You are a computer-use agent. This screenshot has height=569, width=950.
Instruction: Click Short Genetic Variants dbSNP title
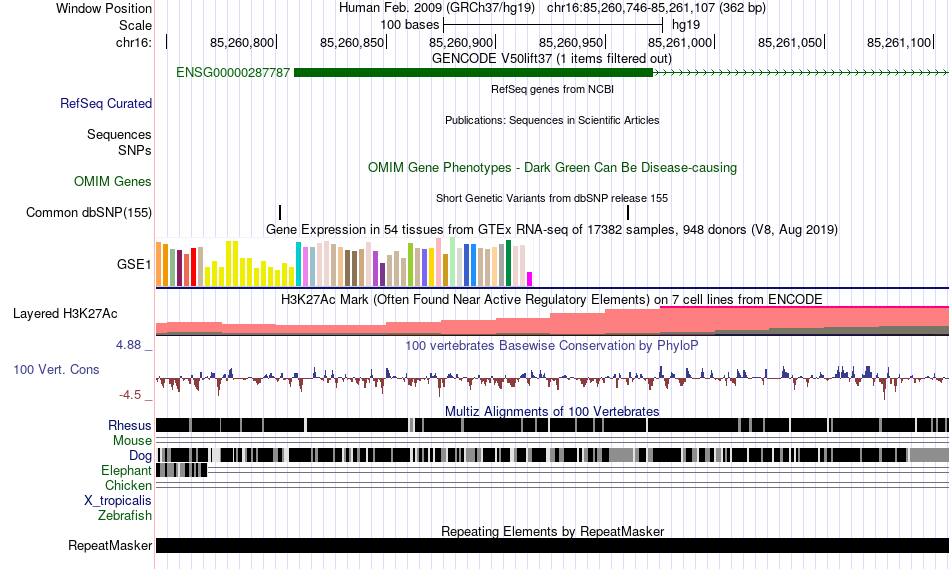552,198
